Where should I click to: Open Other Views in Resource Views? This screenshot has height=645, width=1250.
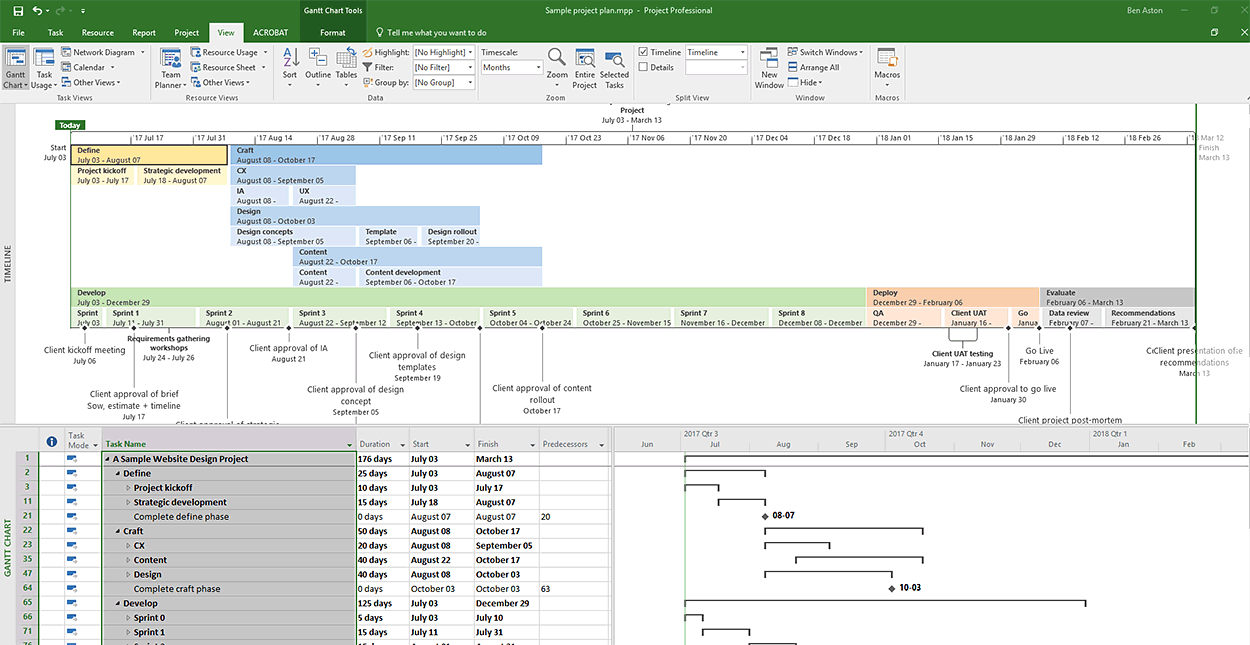(x=220, y=82)
